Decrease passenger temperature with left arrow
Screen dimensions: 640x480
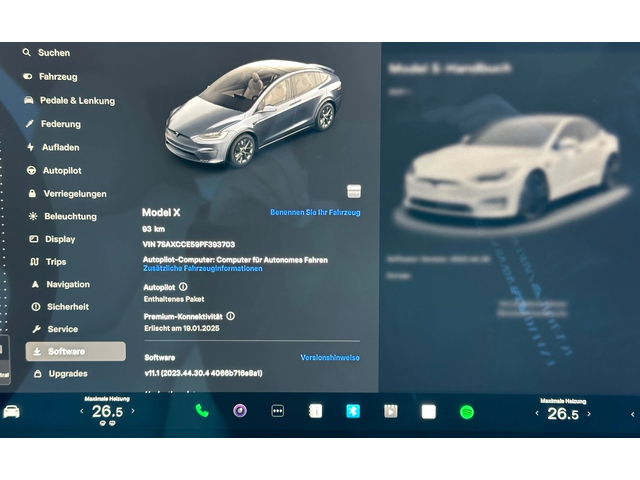coord(537,413)
